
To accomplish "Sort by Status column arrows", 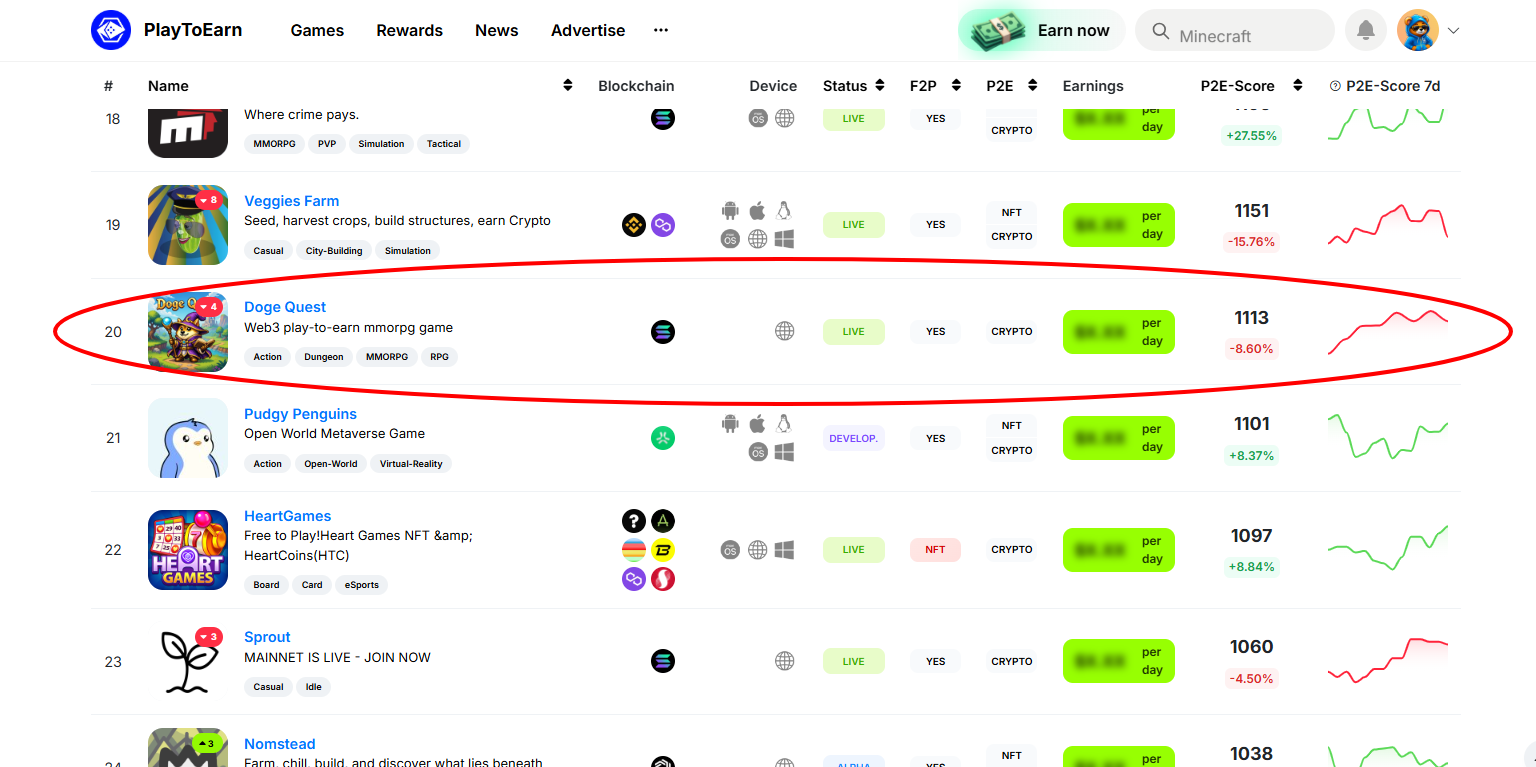I will pos(880,86).
